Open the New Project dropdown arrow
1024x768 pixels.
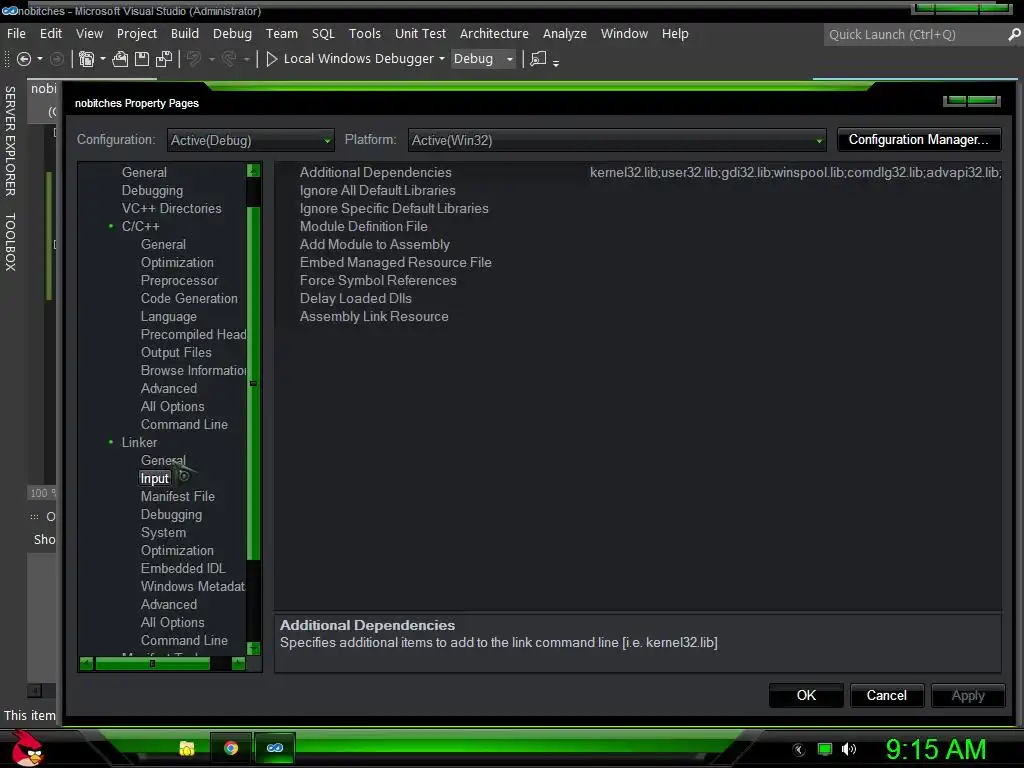click(x=103, y=59)
